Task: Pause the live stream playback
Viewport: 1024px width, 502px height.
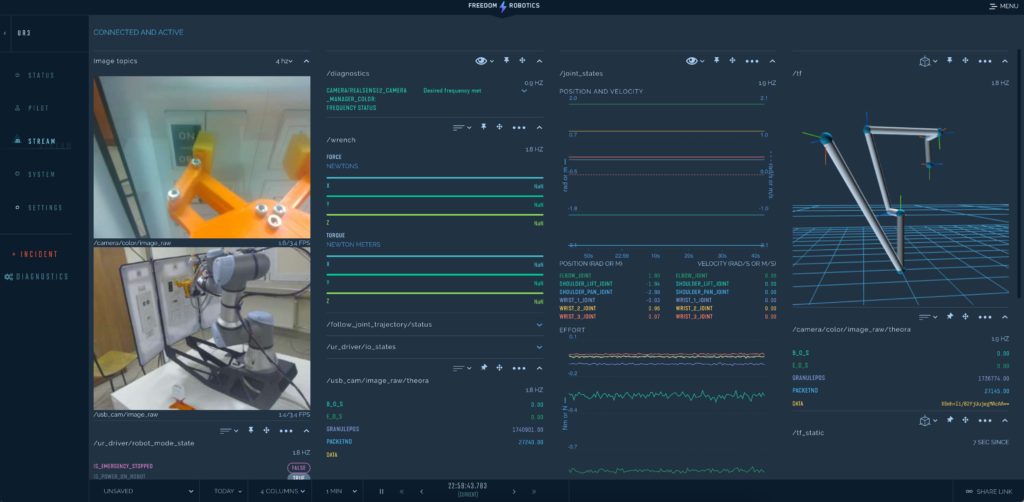Action: [381, 491]
